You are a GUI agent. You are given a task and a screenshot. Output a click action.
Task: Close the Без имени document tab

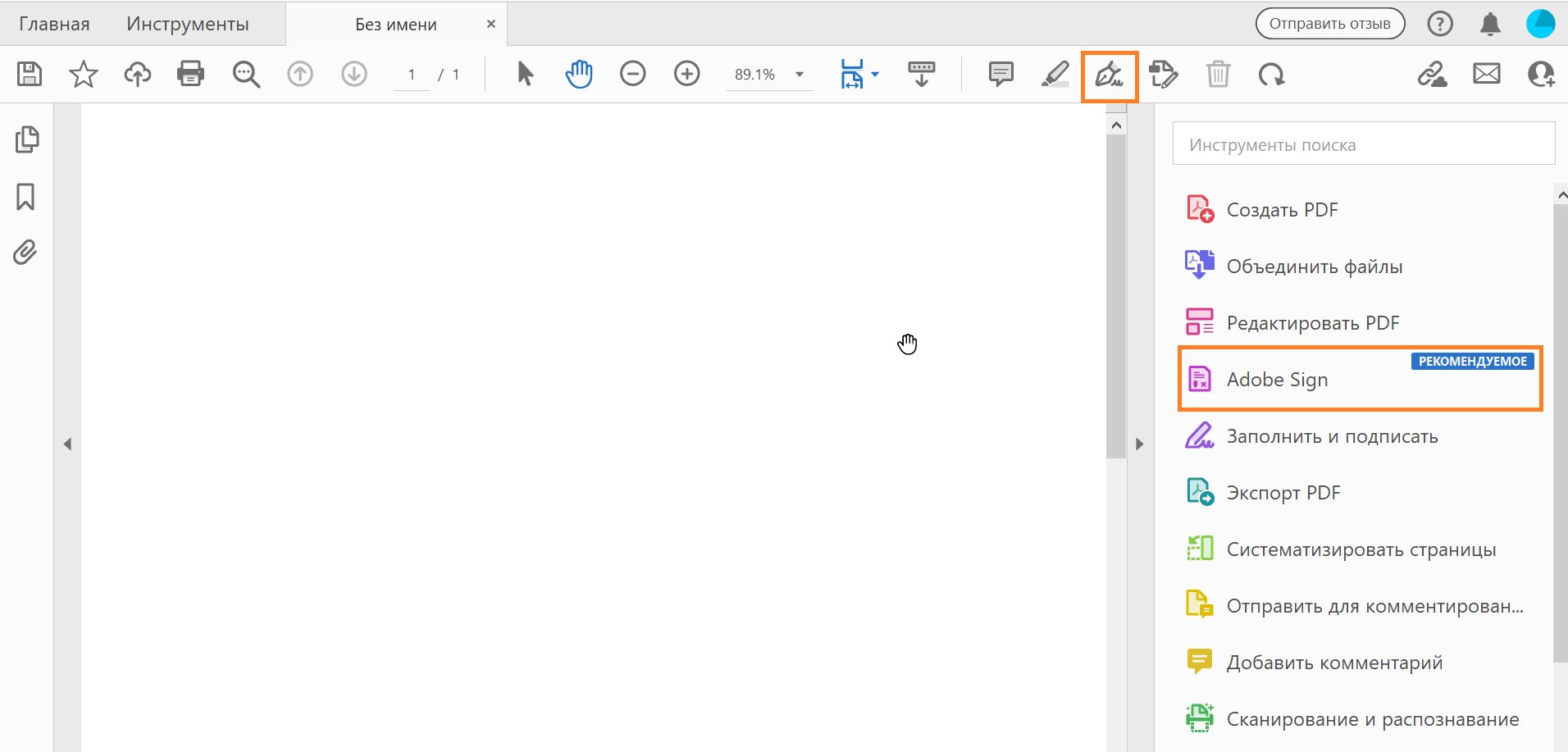[491, 24]
